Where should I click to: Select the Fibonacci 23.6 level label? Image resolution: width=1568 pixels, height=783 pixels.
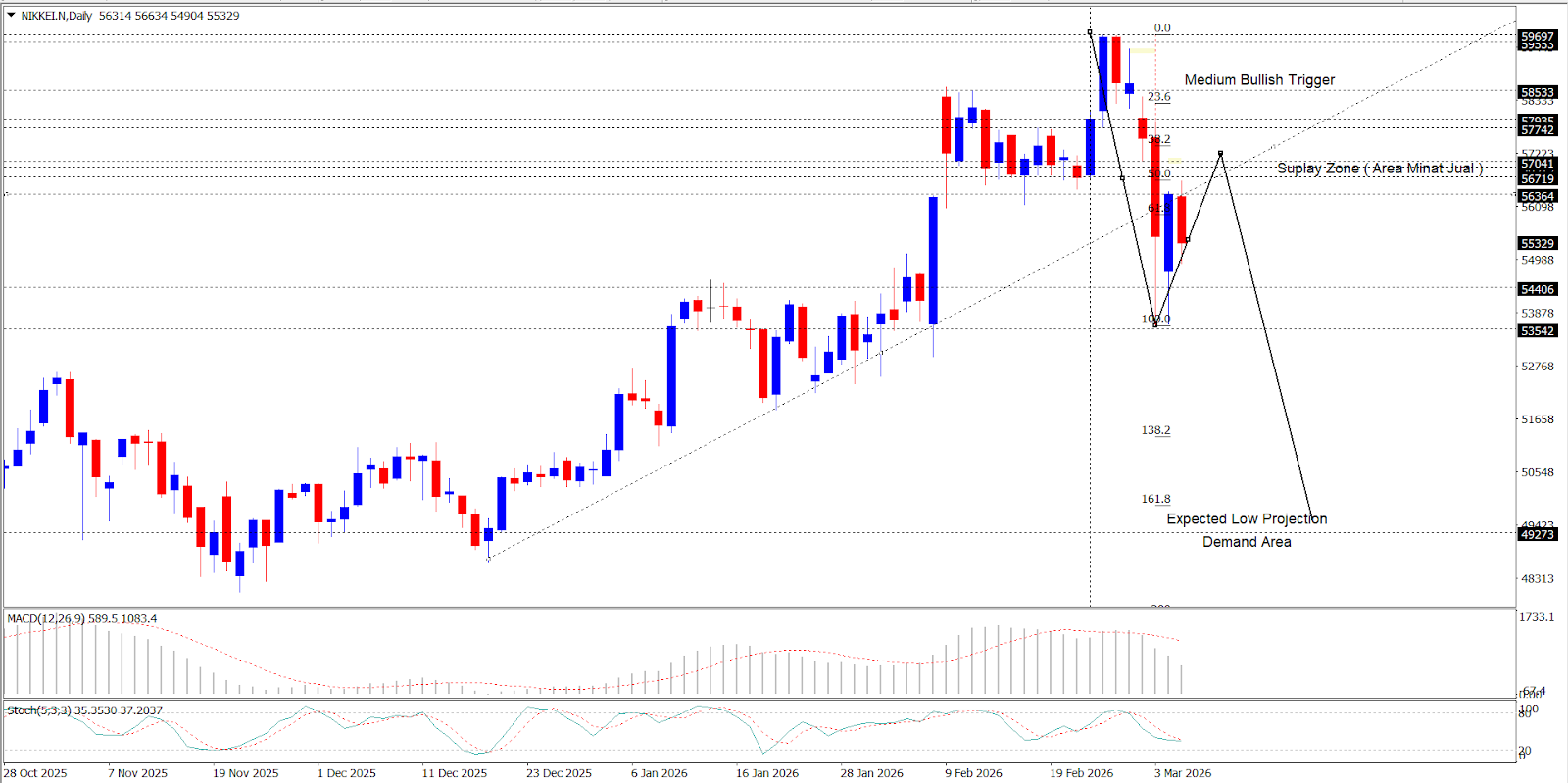(x=1158, y=97)
